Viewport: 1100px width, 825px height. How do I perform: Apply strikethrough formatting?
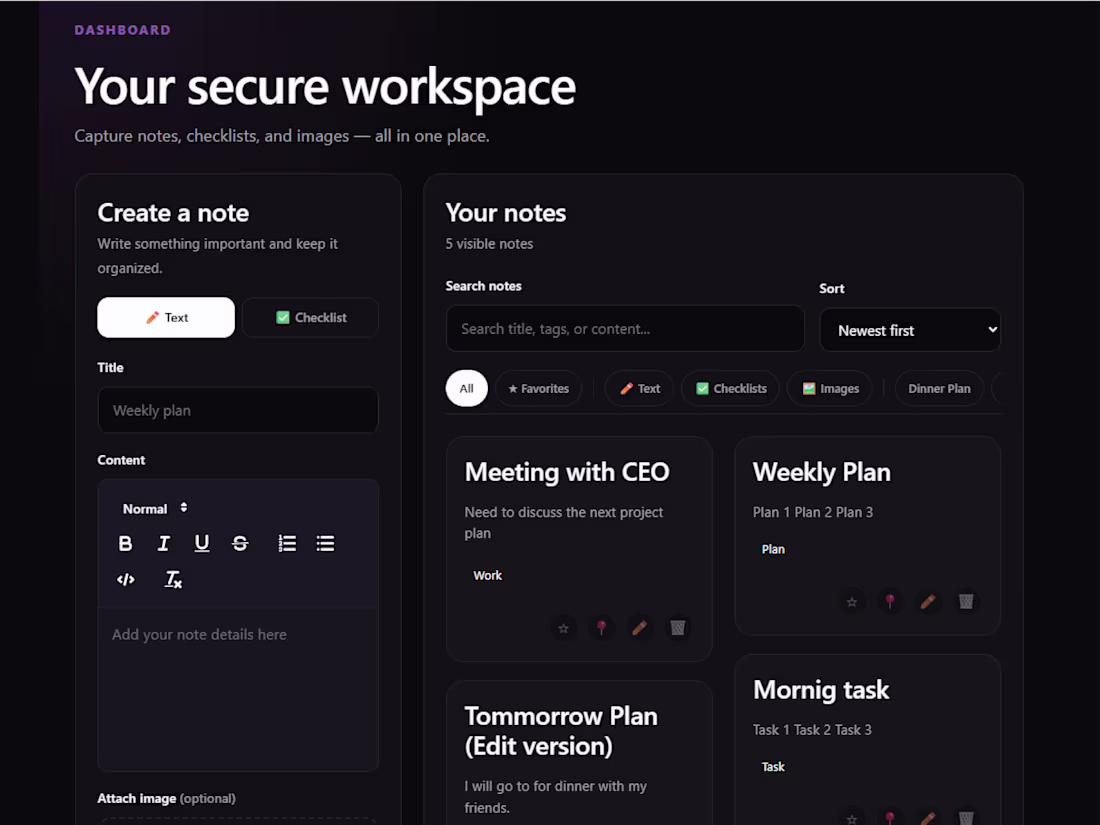pyautogui.click(x=240, y=544)
